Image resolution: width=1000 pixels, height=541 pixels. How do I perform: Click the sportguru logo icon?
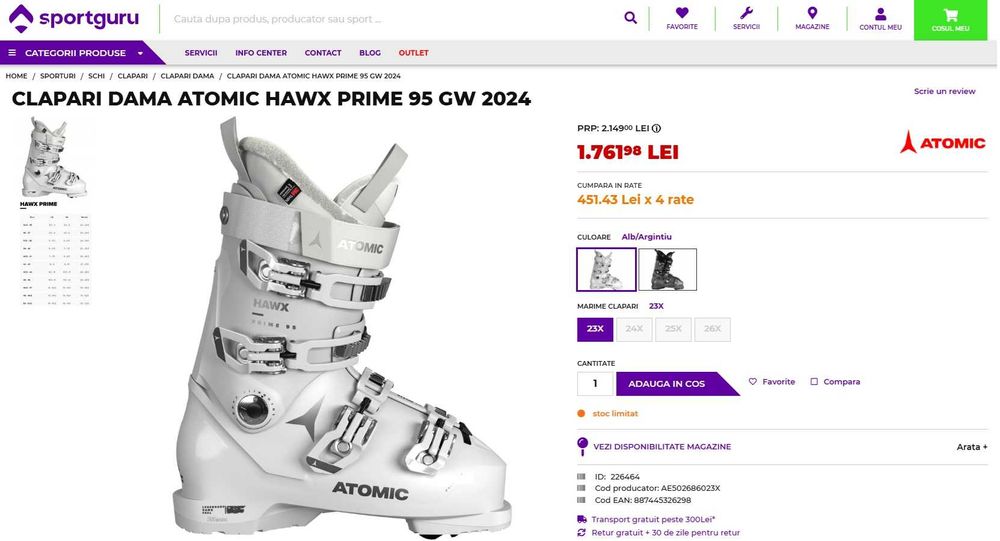tap(20, 18)
